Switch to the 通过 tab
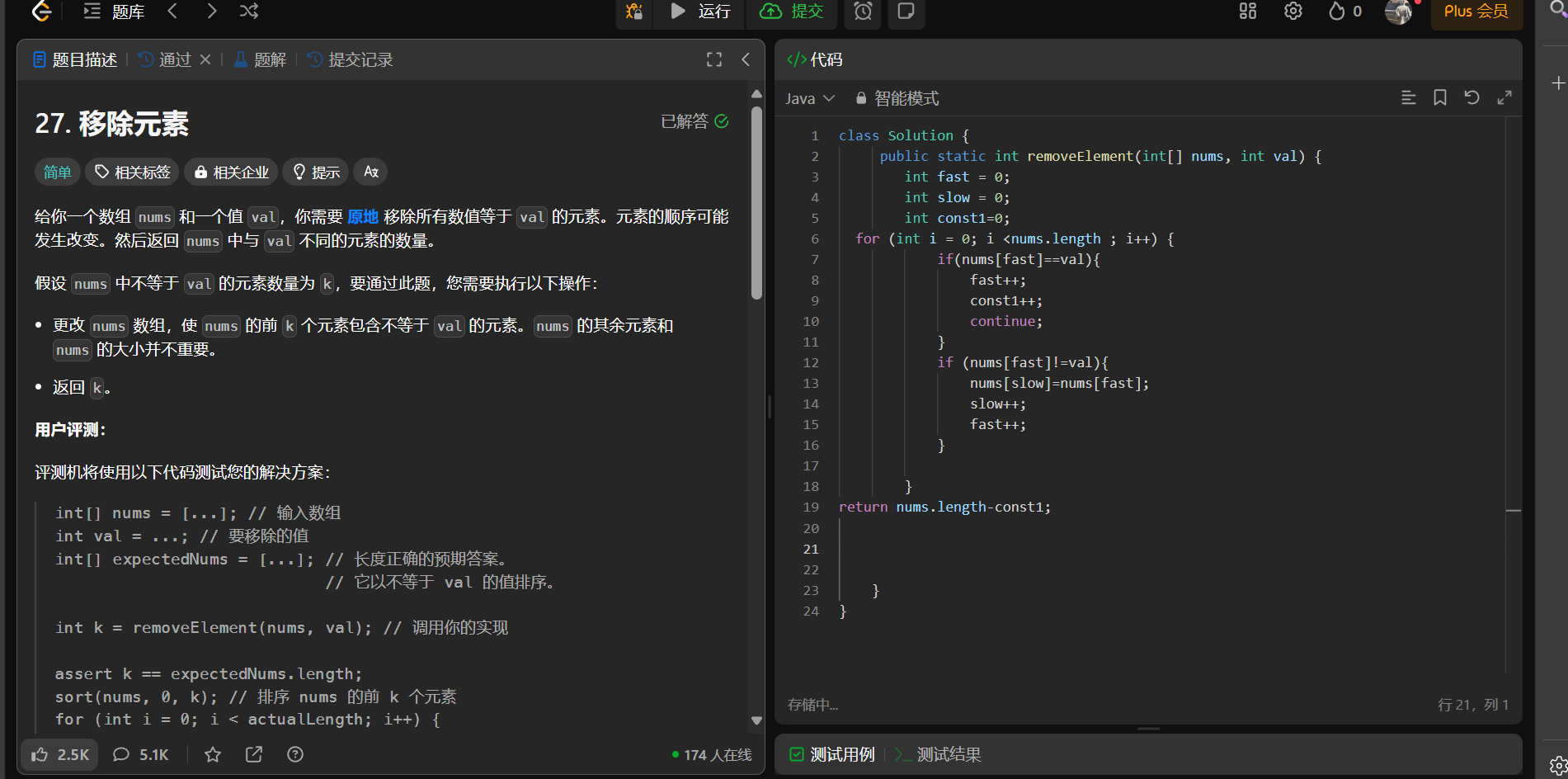 (165, 59)
